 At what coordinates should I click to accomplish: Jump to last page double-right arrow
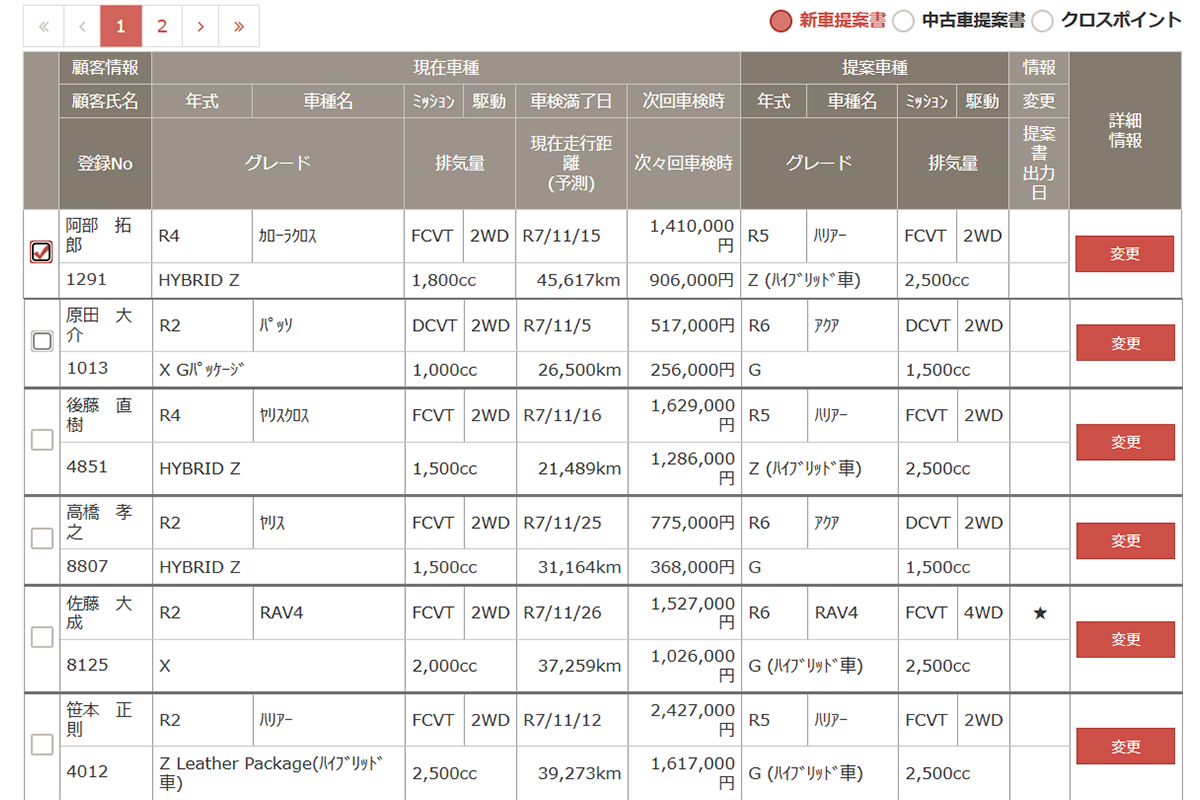pyautogui.click(x=239, y=26)
